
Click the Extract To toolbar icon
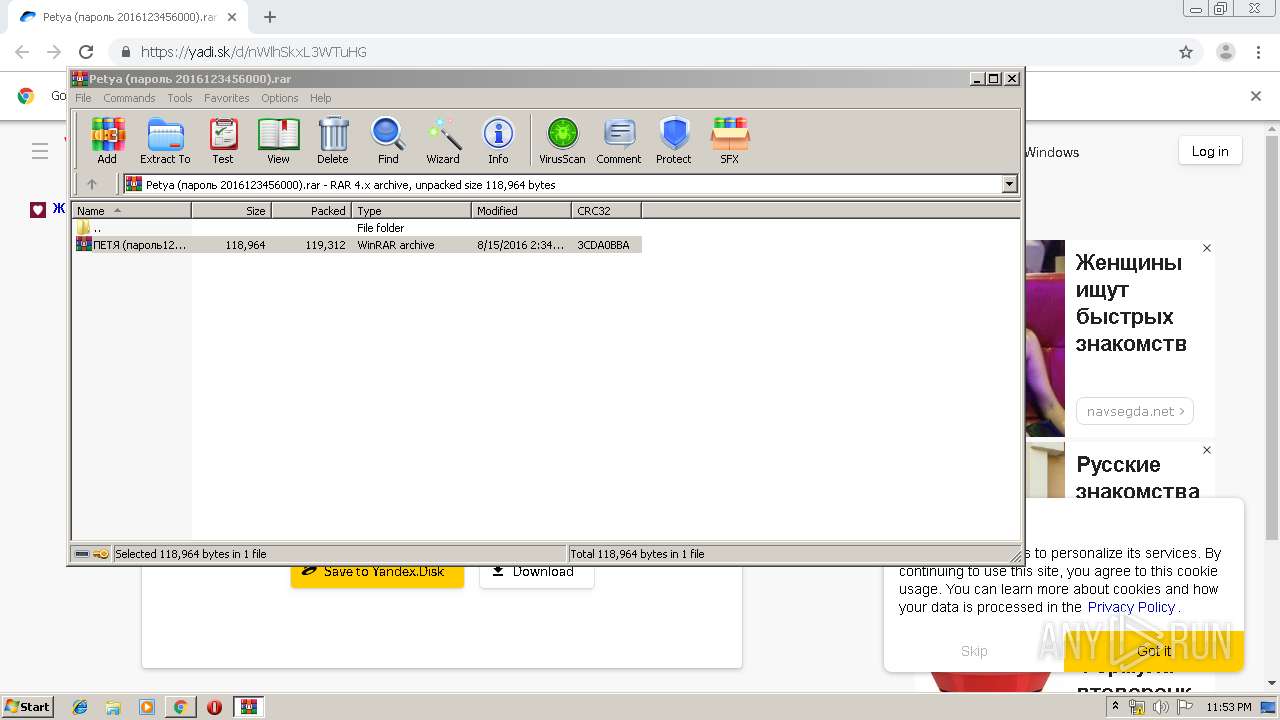(x=165, y=140)
